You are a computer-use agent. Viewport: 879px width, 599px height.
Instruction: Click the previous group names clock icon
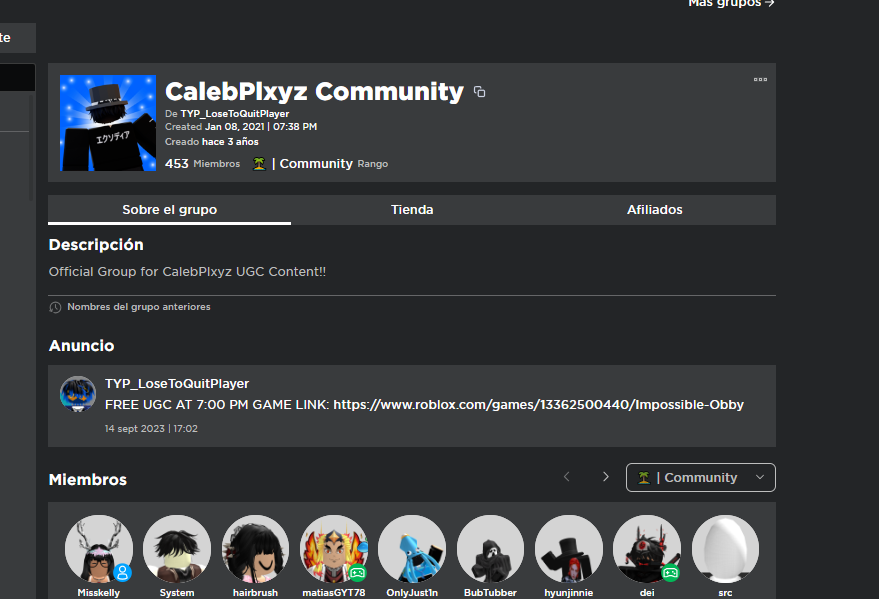click(55, 307)
